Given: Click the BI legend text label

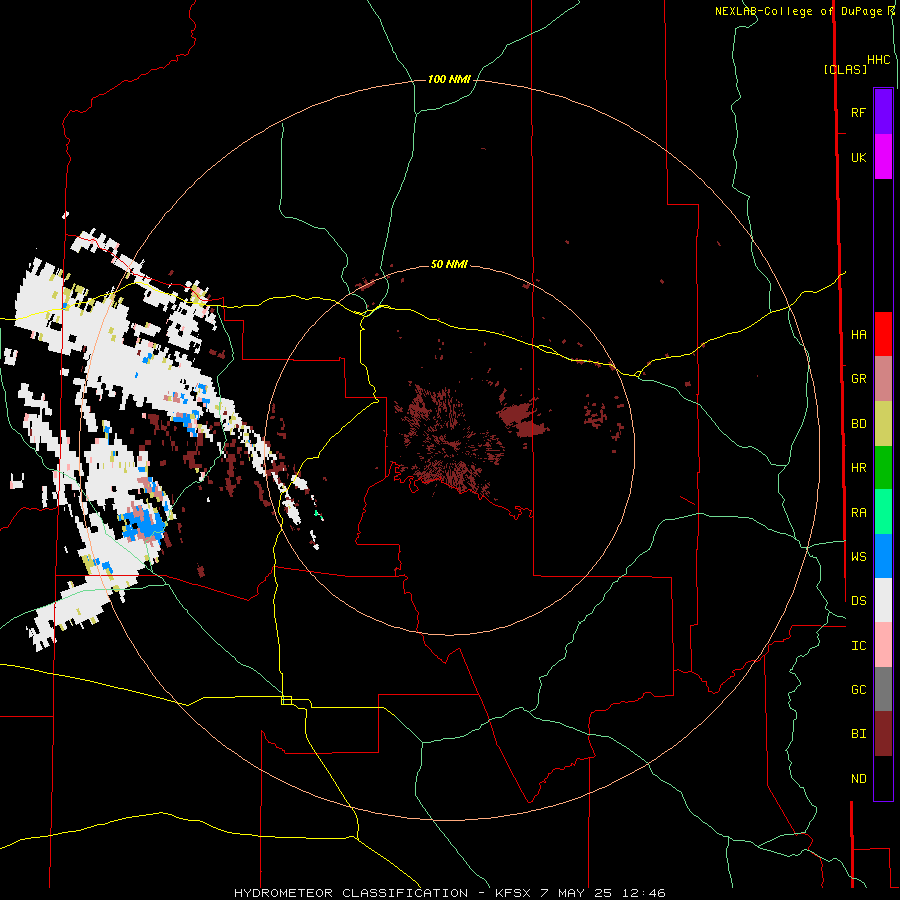Looking at the screenshot, I should click(858, 734).
